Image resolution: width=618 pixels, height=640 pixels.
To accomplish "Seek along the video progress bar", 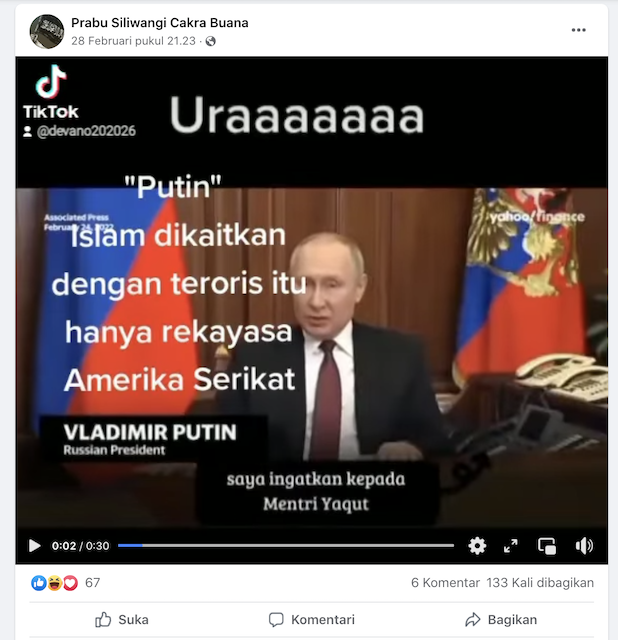I will 286,545.
